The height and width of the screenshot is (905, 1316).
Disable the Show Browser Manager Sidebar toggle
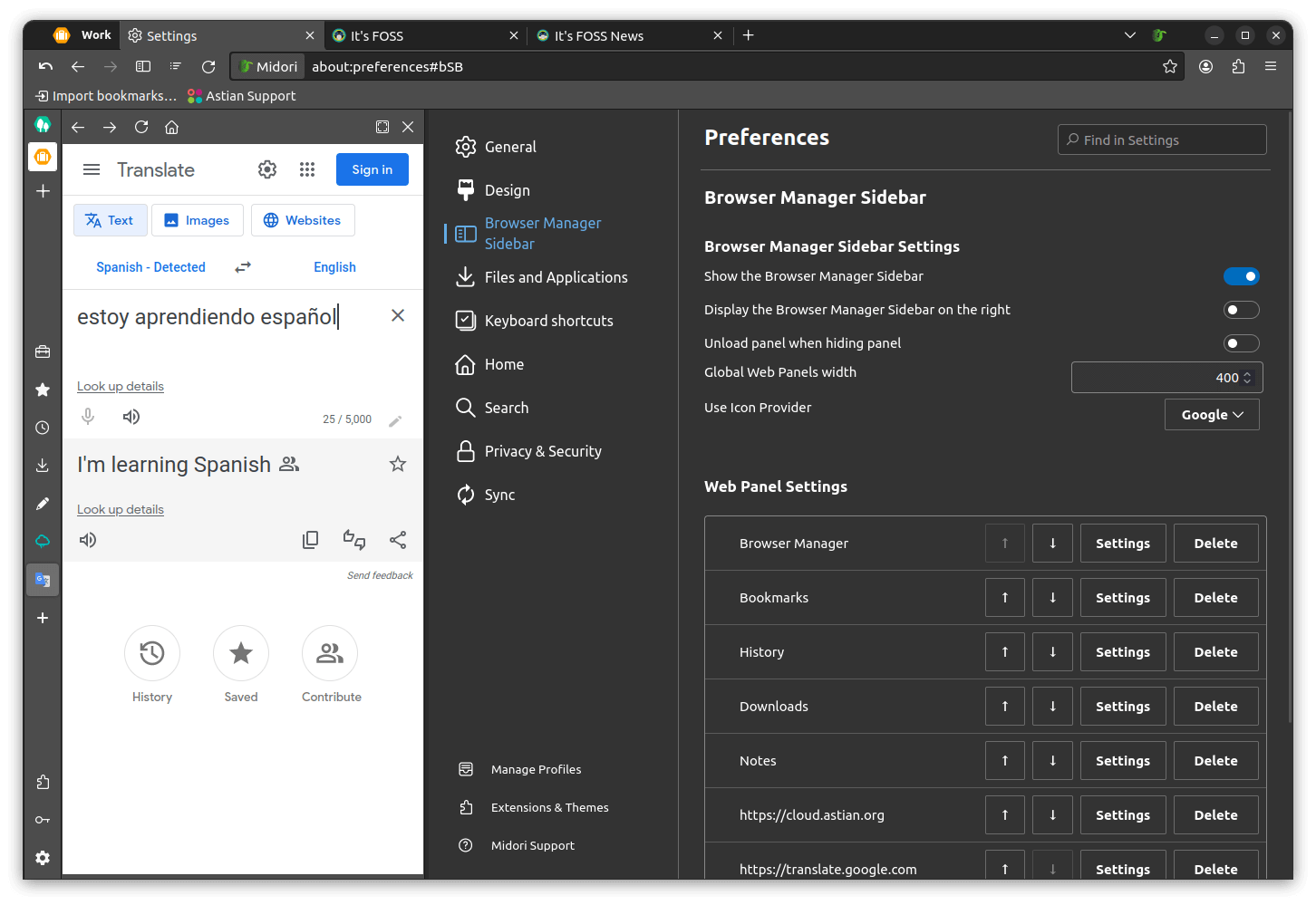[1242, 275]
